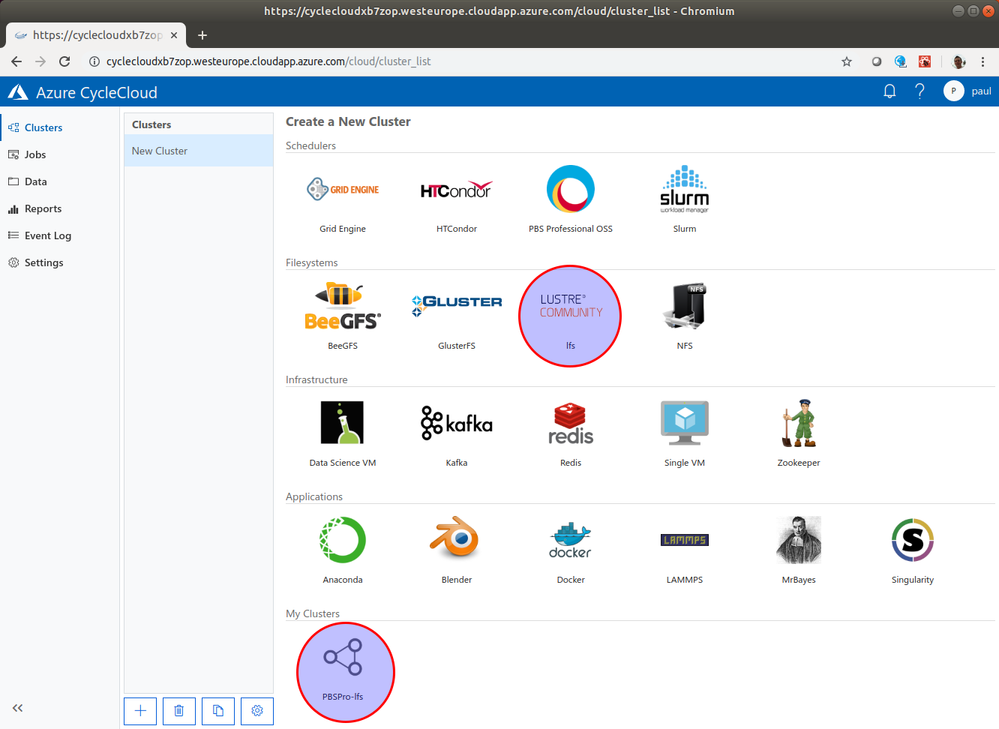The height and width of the screenshot is (729, 999).
Task: Collapse the left sidebar with double chevron
Action: (x=17, y=708)
